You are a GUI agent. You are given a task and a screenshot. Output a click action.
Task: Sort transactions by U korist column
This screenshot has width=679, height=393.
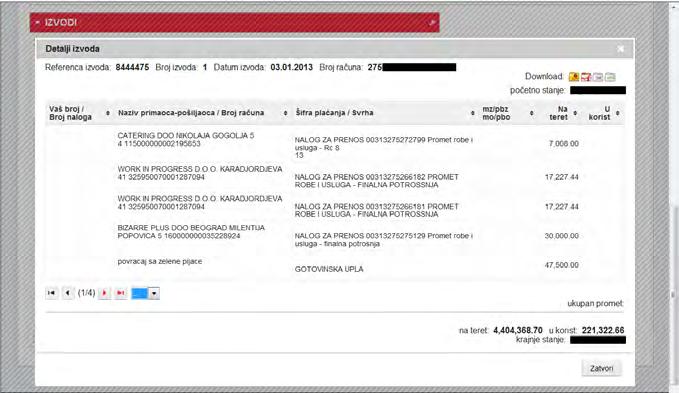click(618, 113)
